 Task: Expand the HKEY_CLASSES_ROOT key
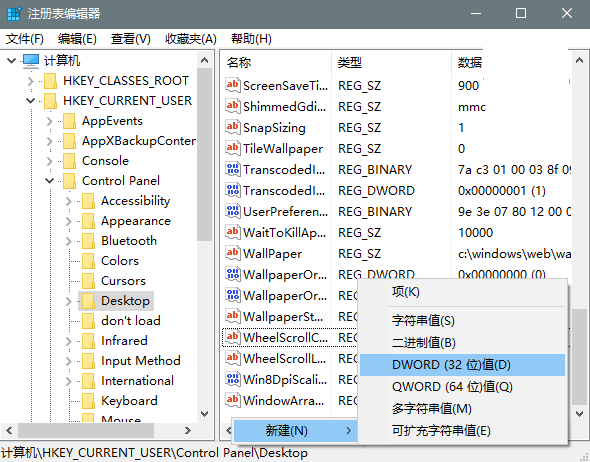click(x=31, y=81)
